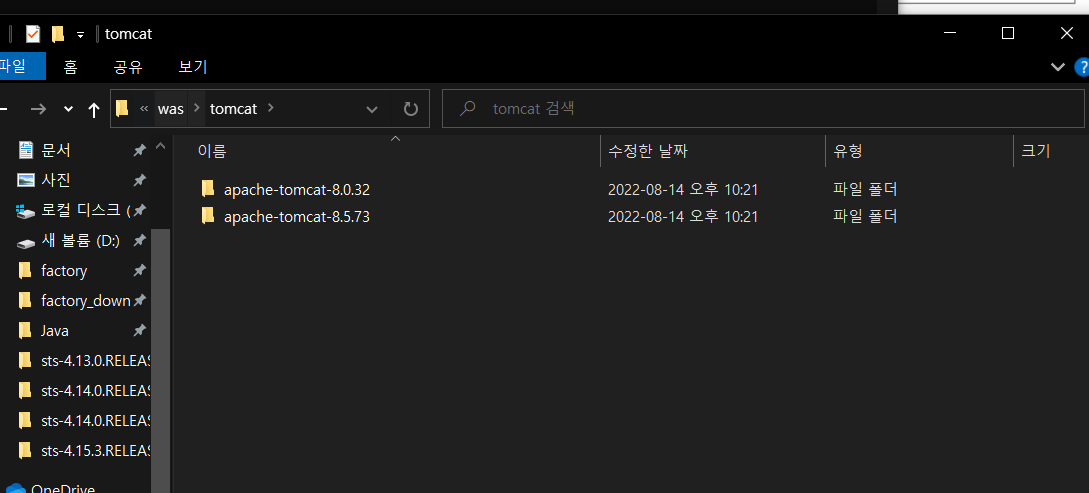The width and height of the screenshot is (1089, 493).
Task: Click navigation pane scrollbar up arrow
Action: coord(160,147)
